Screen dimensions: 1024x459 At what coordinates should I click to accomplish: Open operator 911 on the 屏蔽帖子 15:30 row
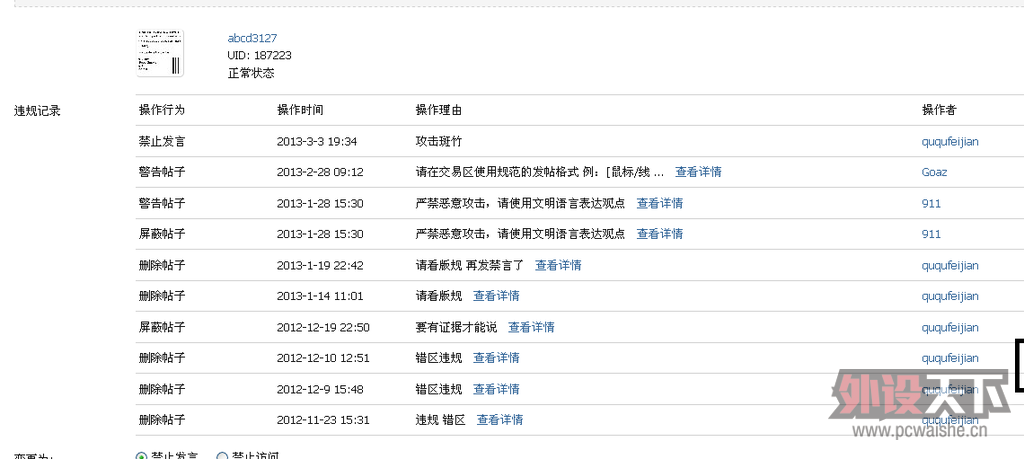[x=931, y=234]
